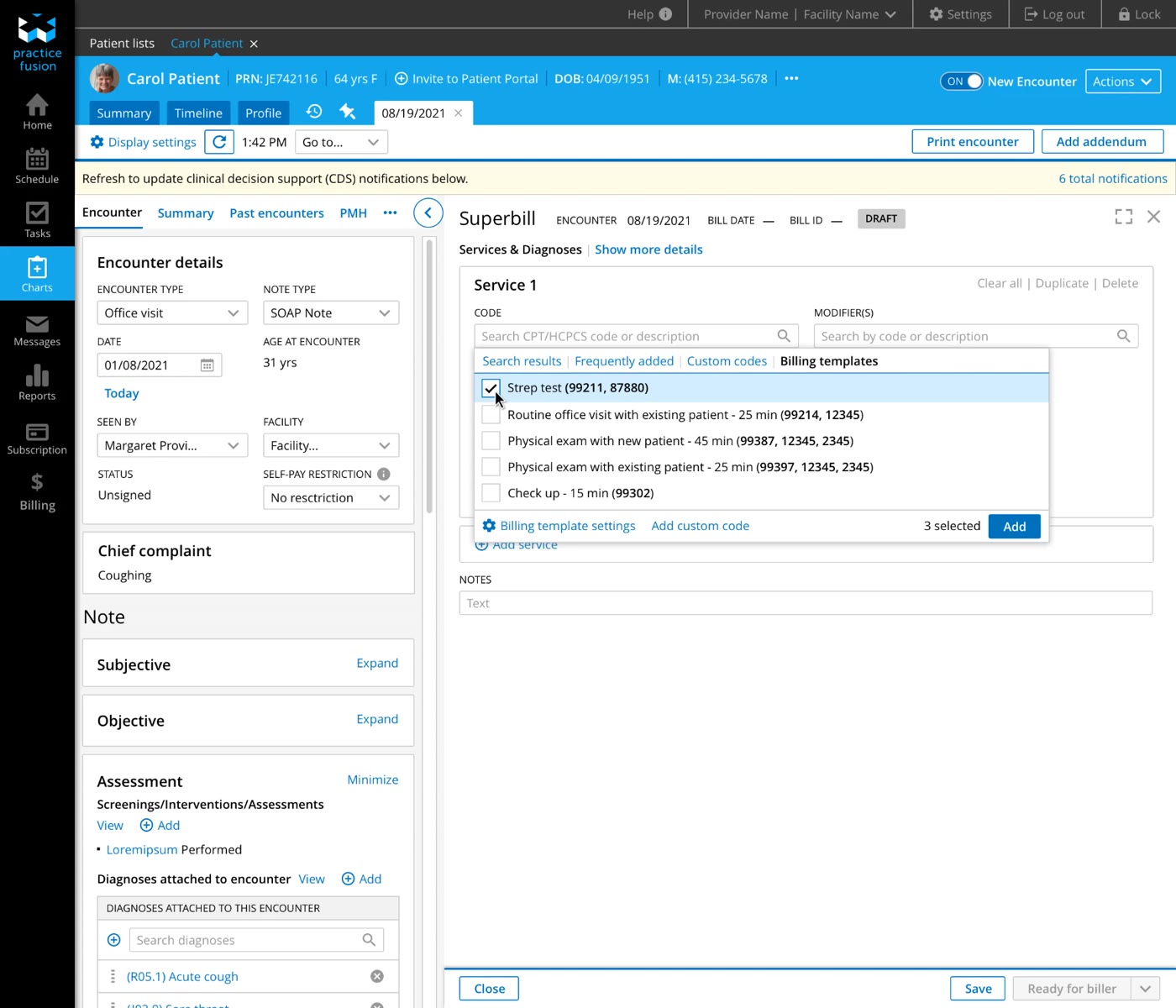Screen dimensions: 1176x1008
Task: Click the Print encounter button
Action: (x=973, y=142)
